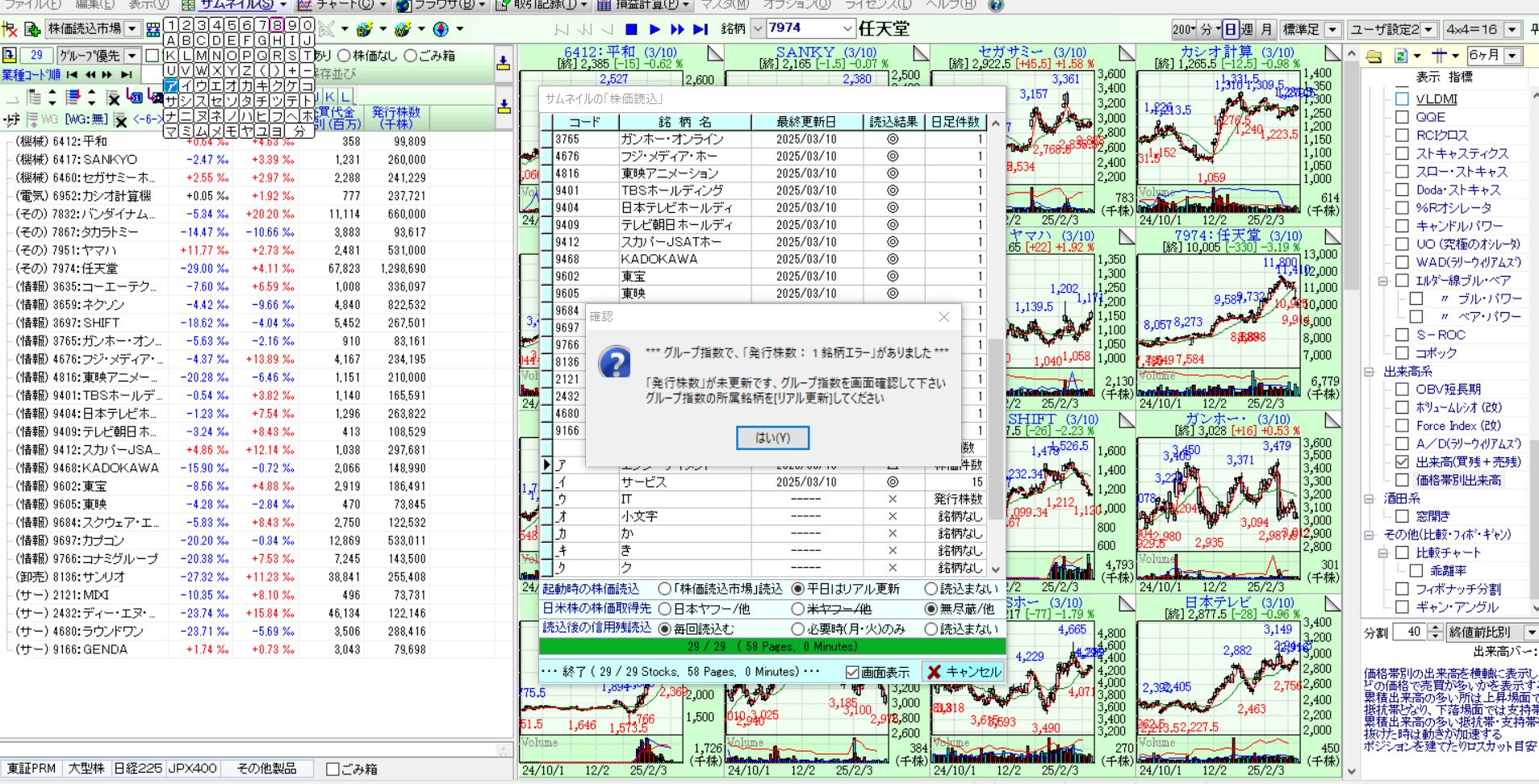Click the help globe icon in menu bar
The height and width of the screenshot is (784, 1539).
coord(996,5)
